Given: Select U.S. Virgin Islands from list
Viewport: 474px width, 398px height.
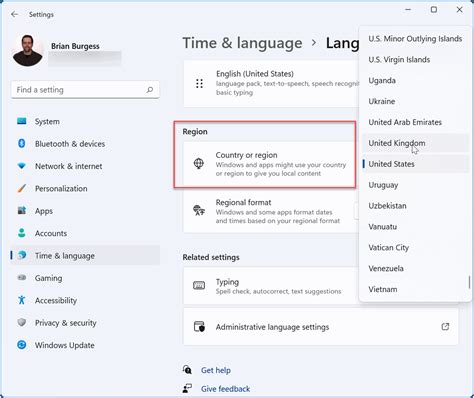Looking at the screenshot, I should coord(415,59).
